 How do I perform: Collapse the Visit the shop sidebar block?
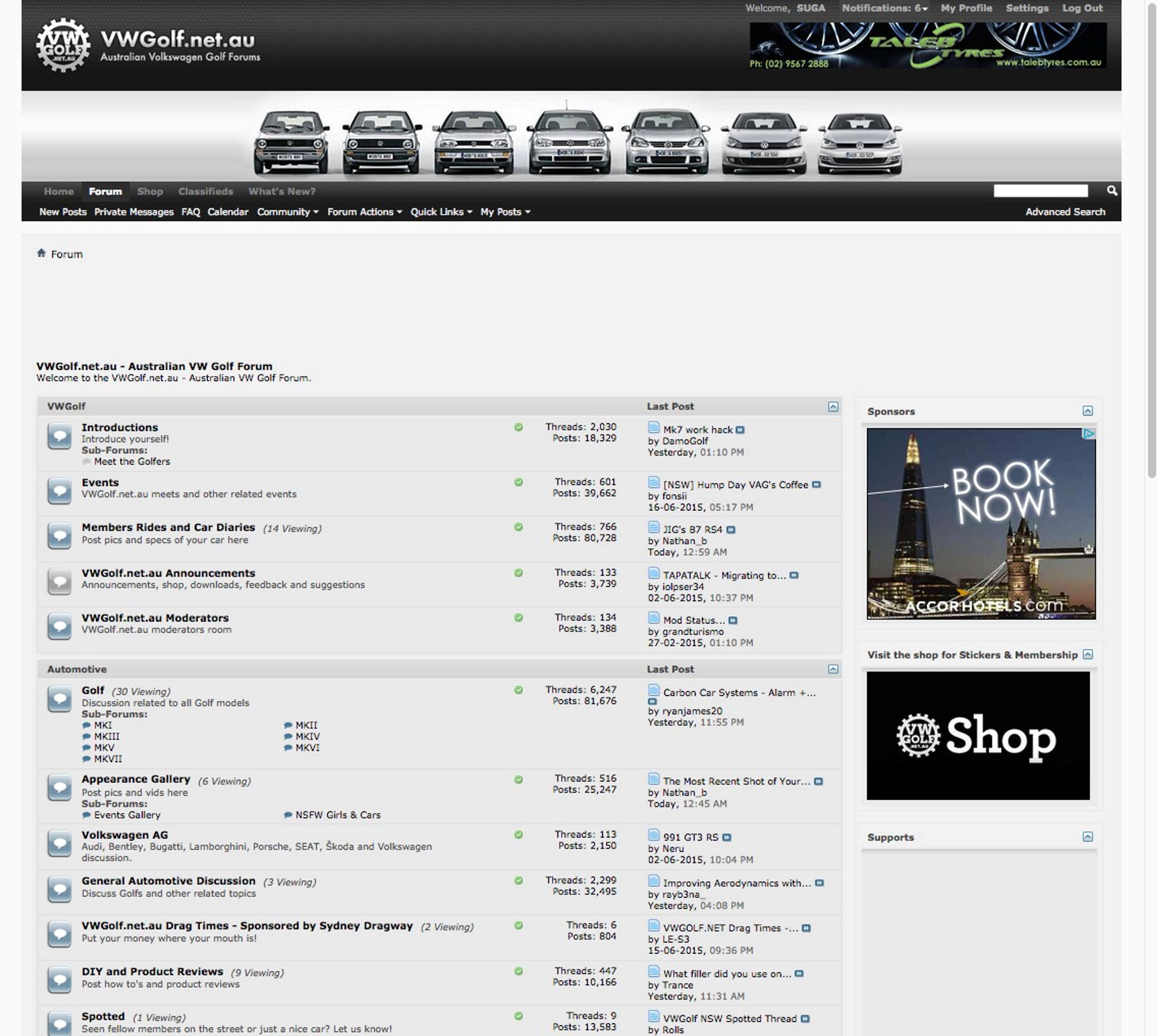1087,654
